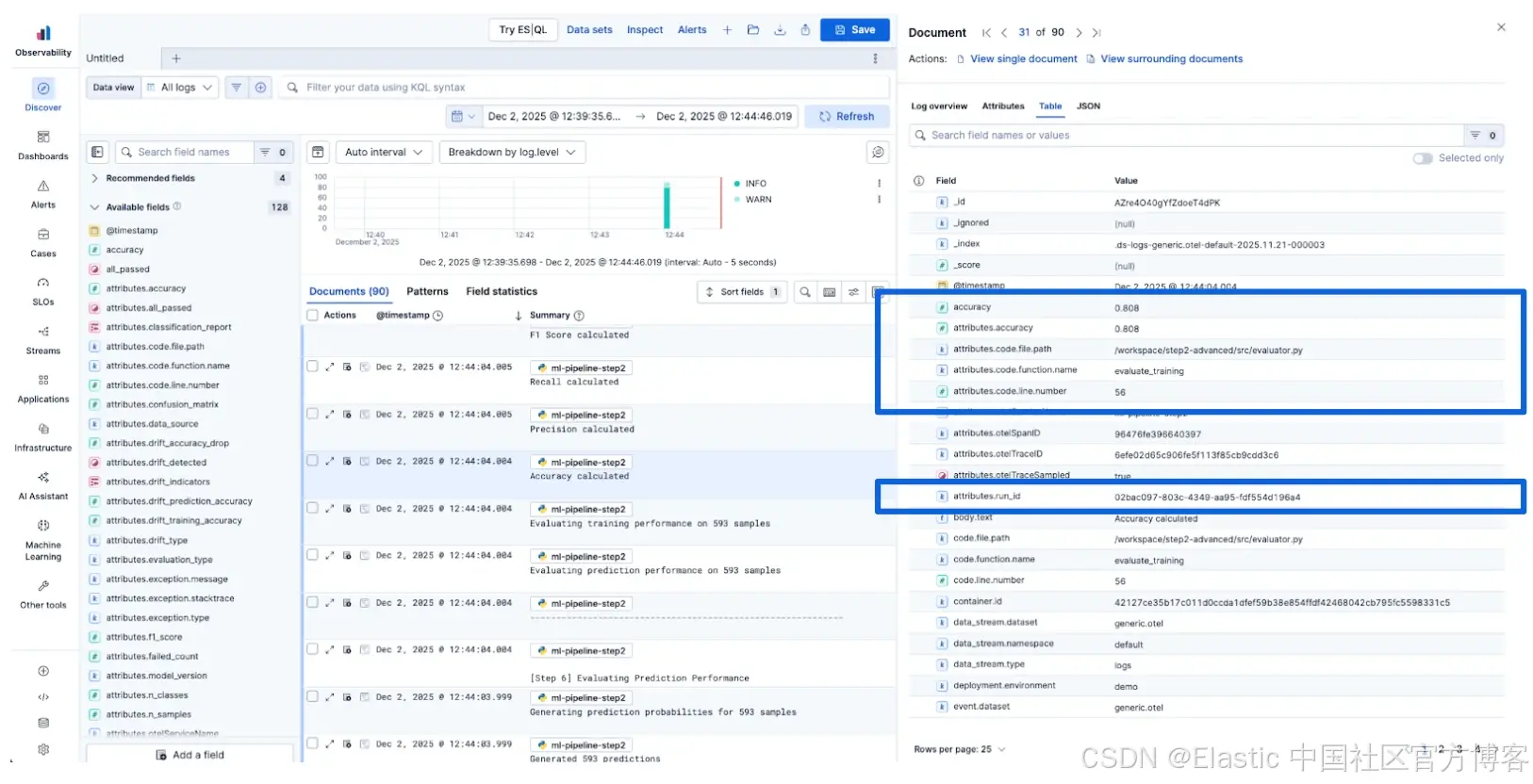Open the Inspect menu item
The width and height of the screenshot is (1533, 784).
(645, 30)
